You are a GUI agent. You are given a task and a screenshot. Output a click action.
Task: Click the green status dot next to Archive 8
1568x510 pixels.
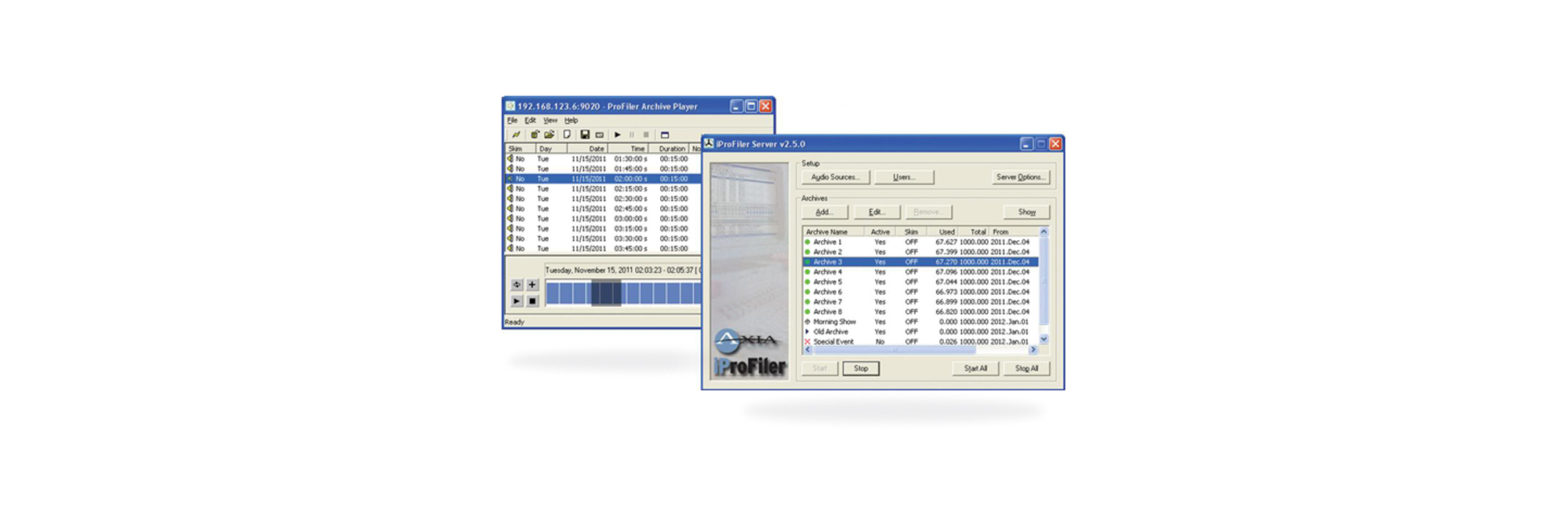pyautogui.click(x=808, y=311)
